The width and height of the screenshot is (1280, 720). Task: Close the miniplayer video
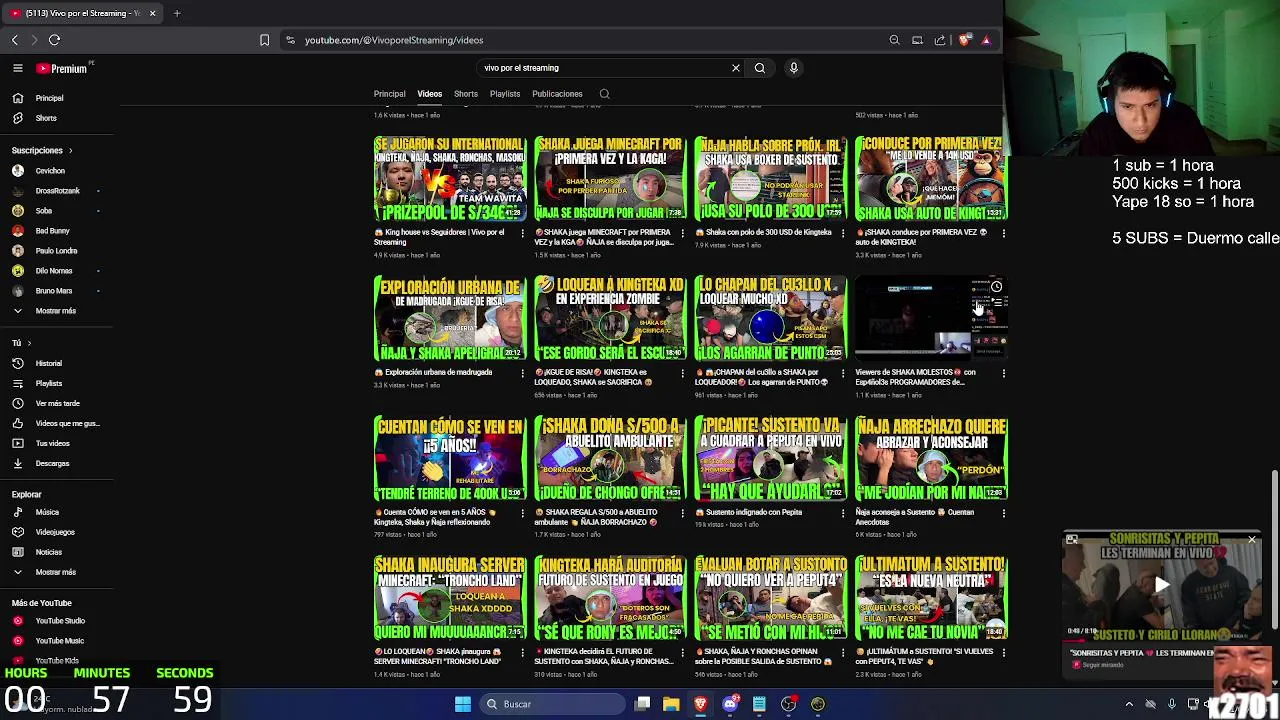[1252, 540]
